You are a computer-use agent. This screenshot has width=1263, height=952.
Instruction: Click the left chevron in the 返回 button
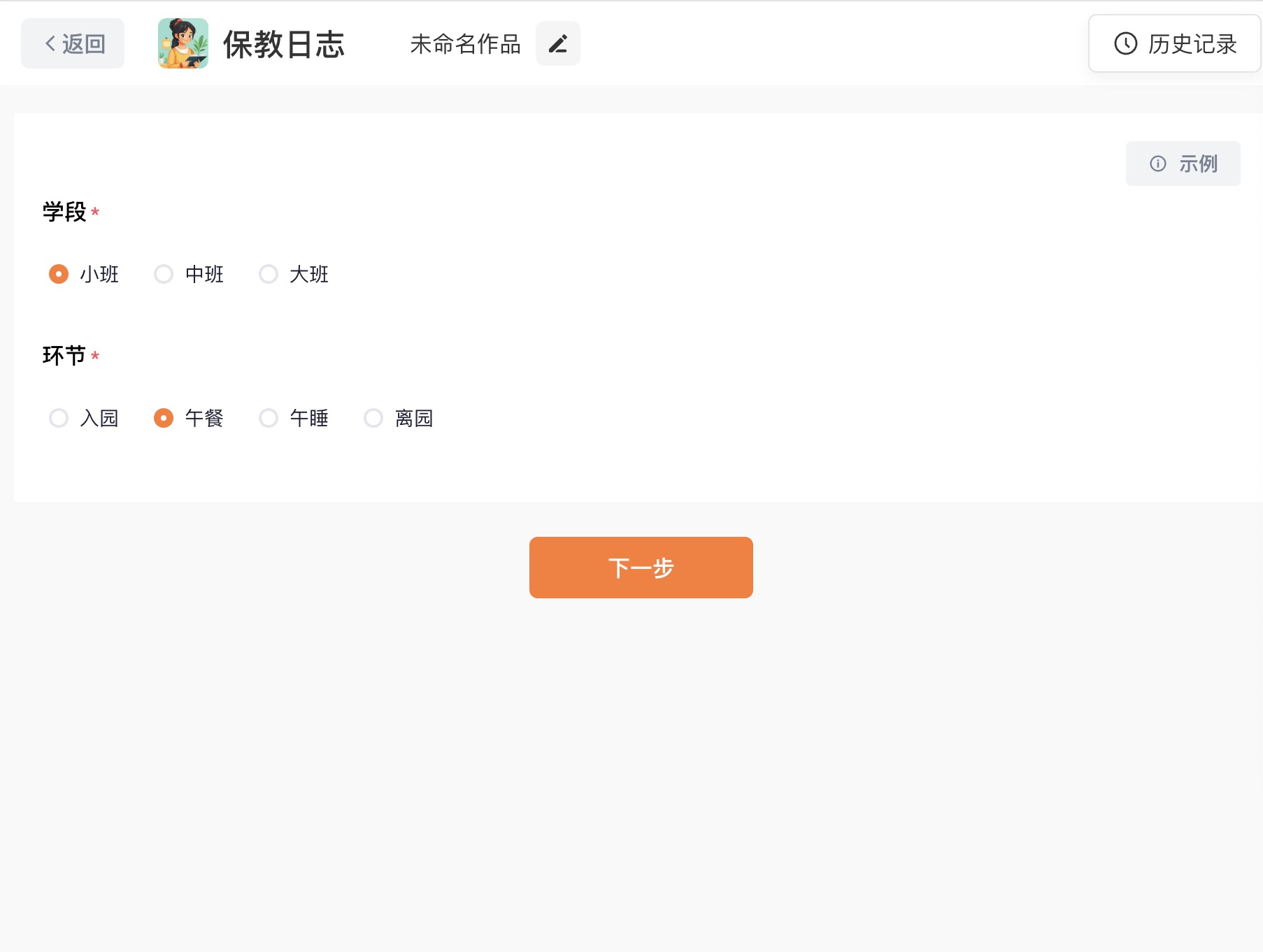click(50, 44)
